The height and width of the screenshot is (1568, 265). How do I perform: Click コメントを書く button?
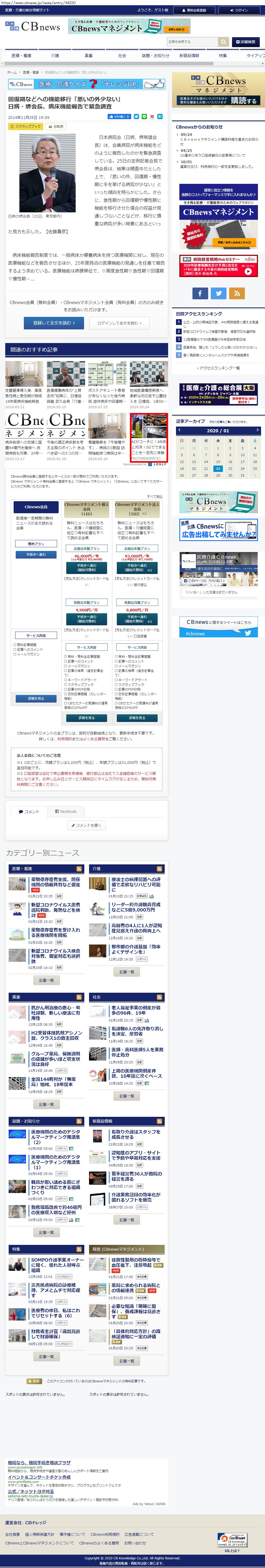(x=86, y=825)
